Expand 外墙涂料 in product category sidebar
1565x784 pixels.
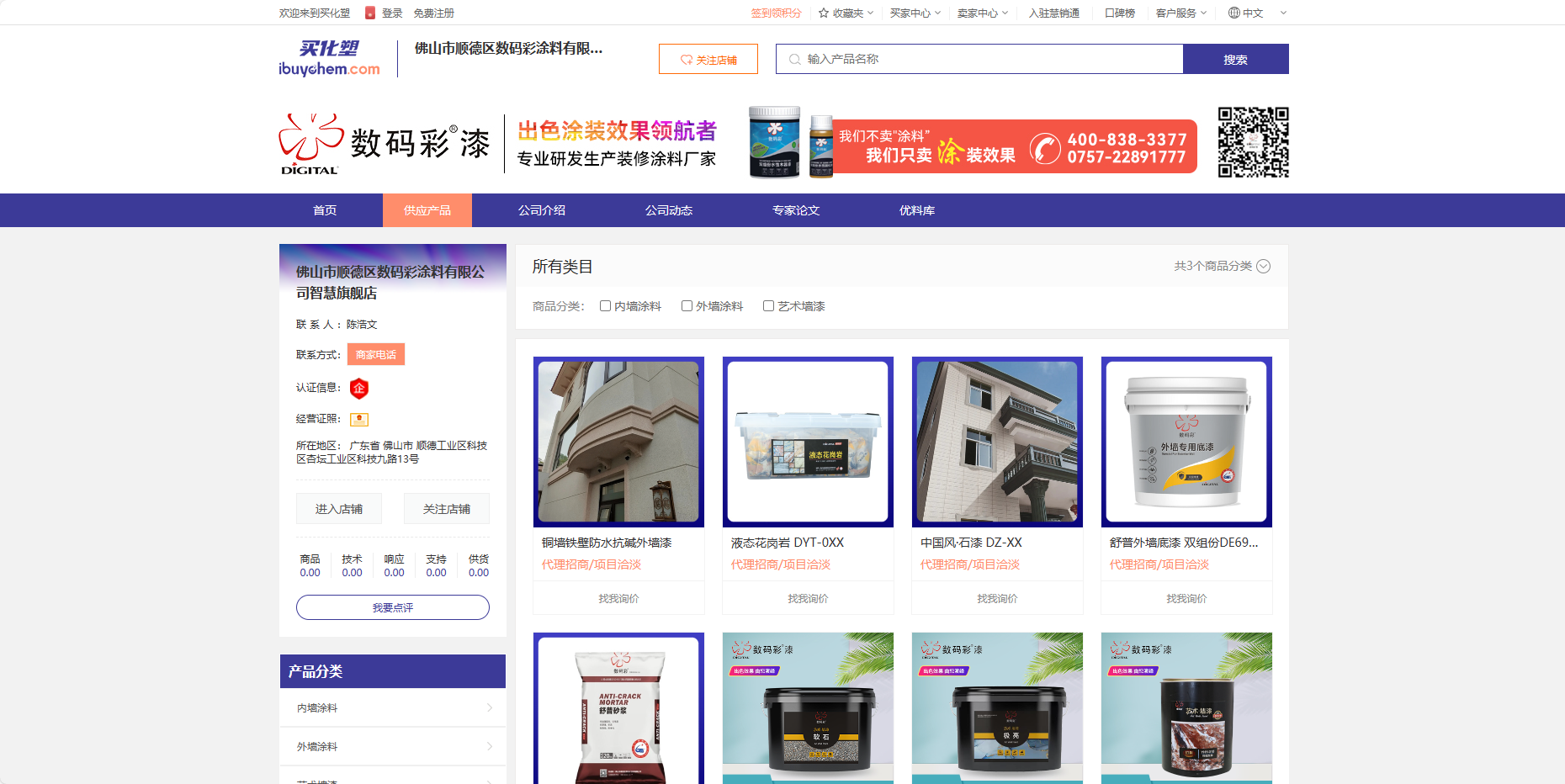pyautogui.click(x=393, y=747)
